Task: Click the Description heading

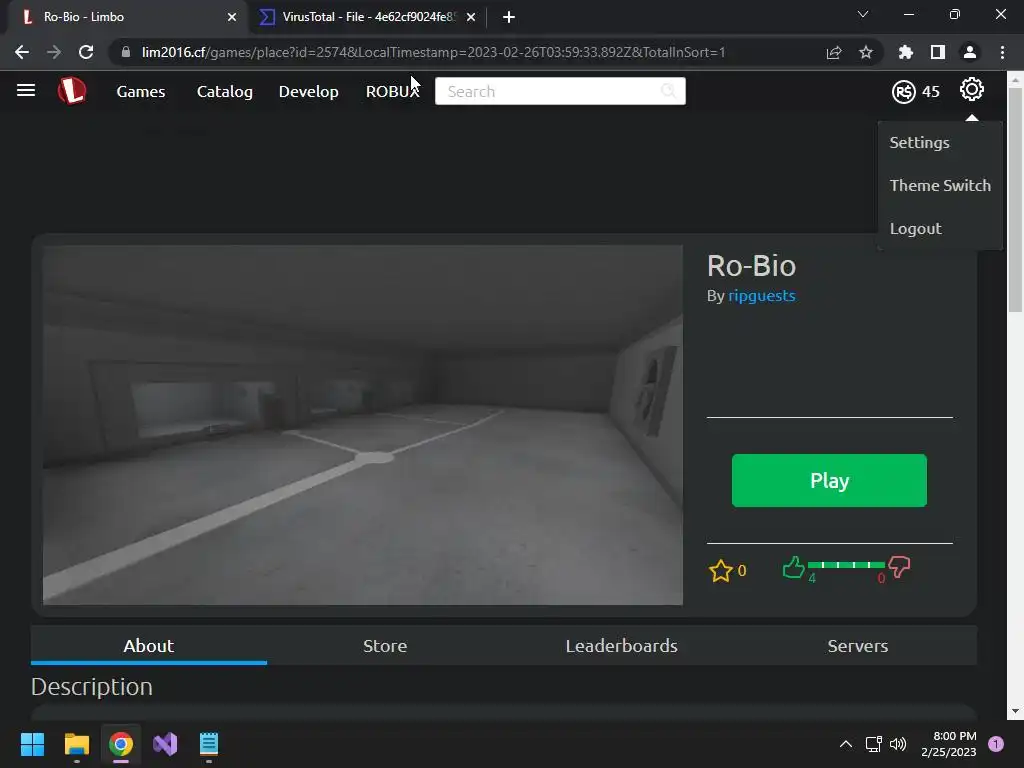Action: point(91,687)
